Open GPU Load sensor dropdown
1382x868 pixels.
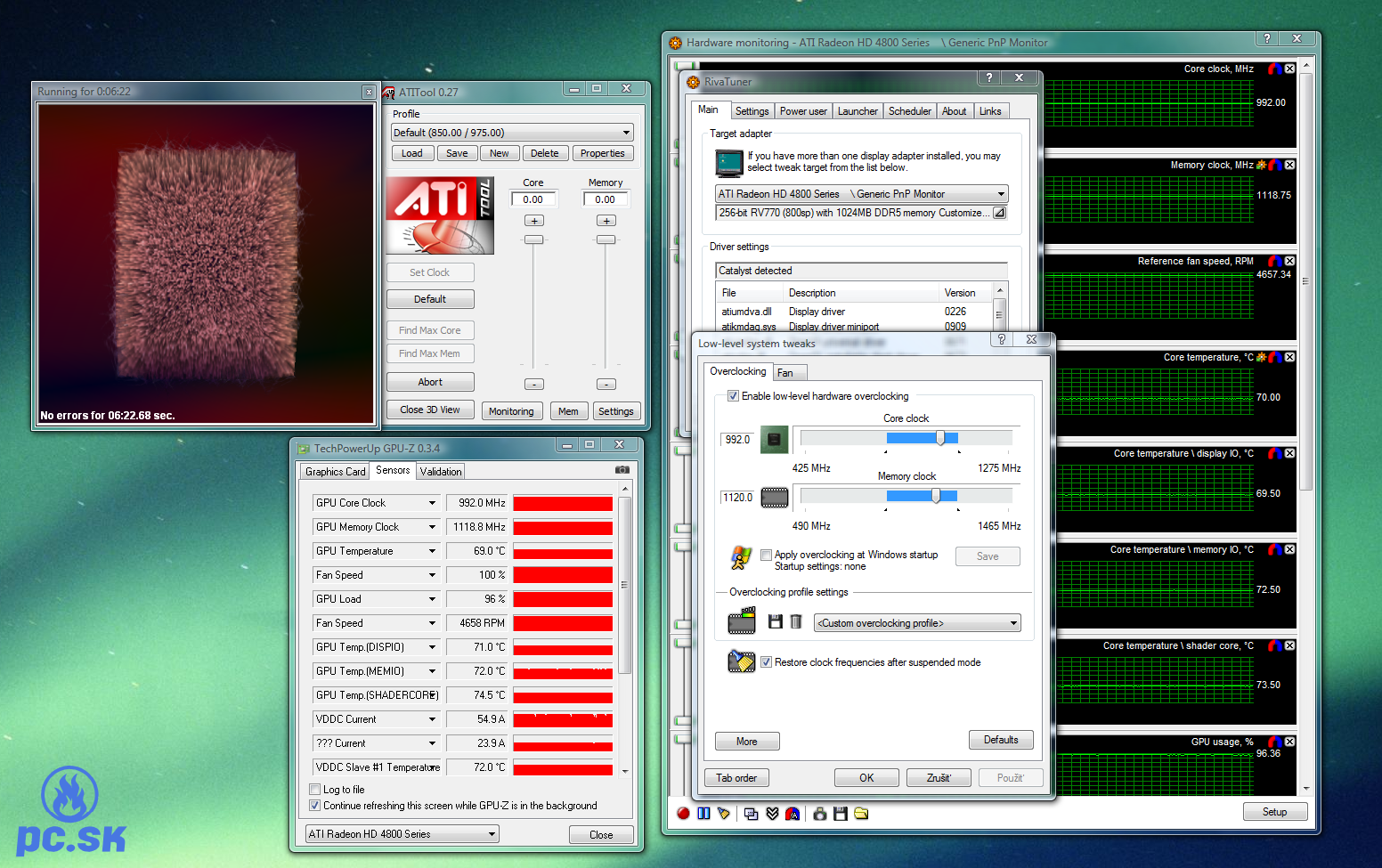tap(432, 599)
